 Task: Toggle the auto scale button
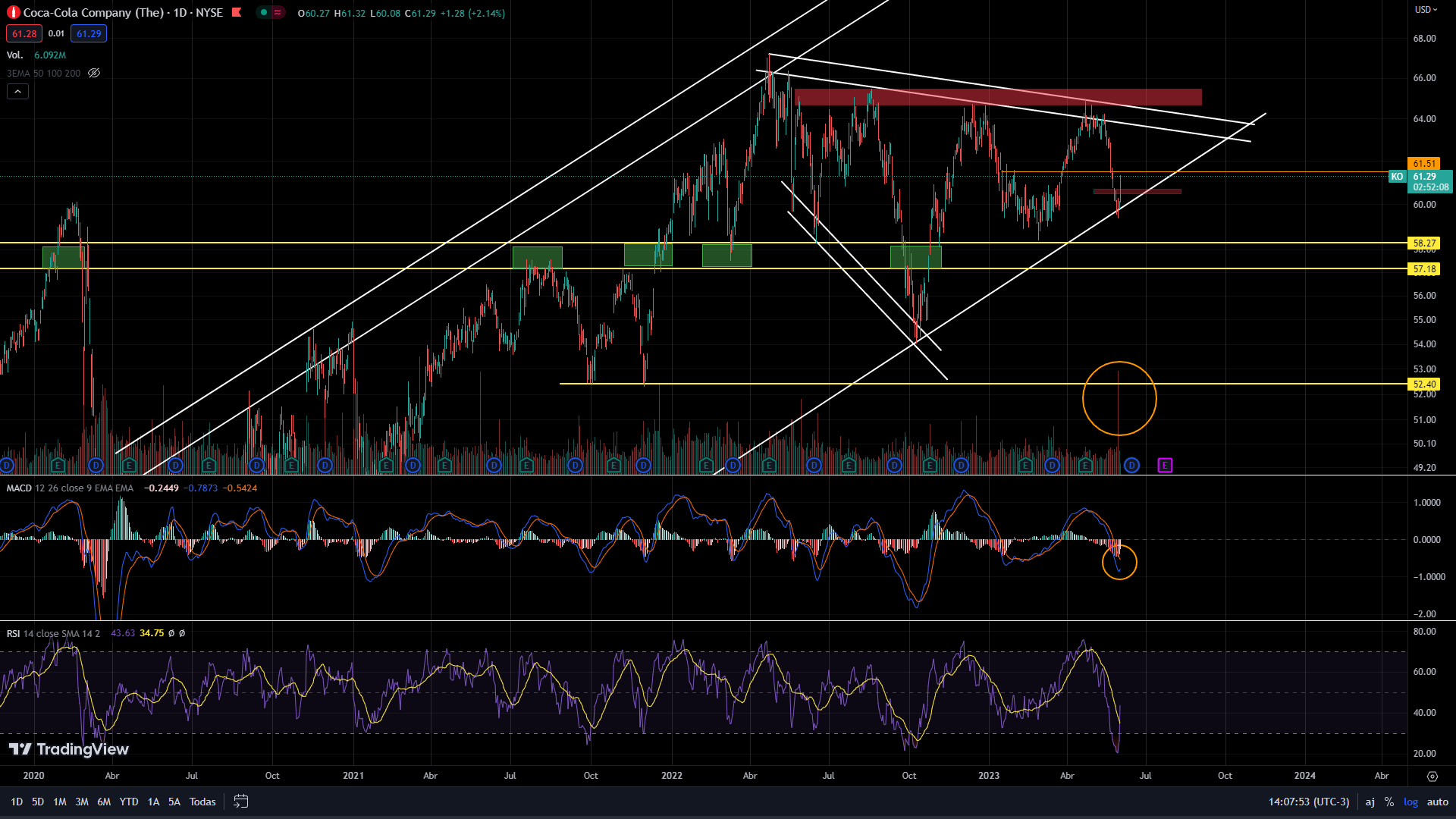click(1438, 802)
